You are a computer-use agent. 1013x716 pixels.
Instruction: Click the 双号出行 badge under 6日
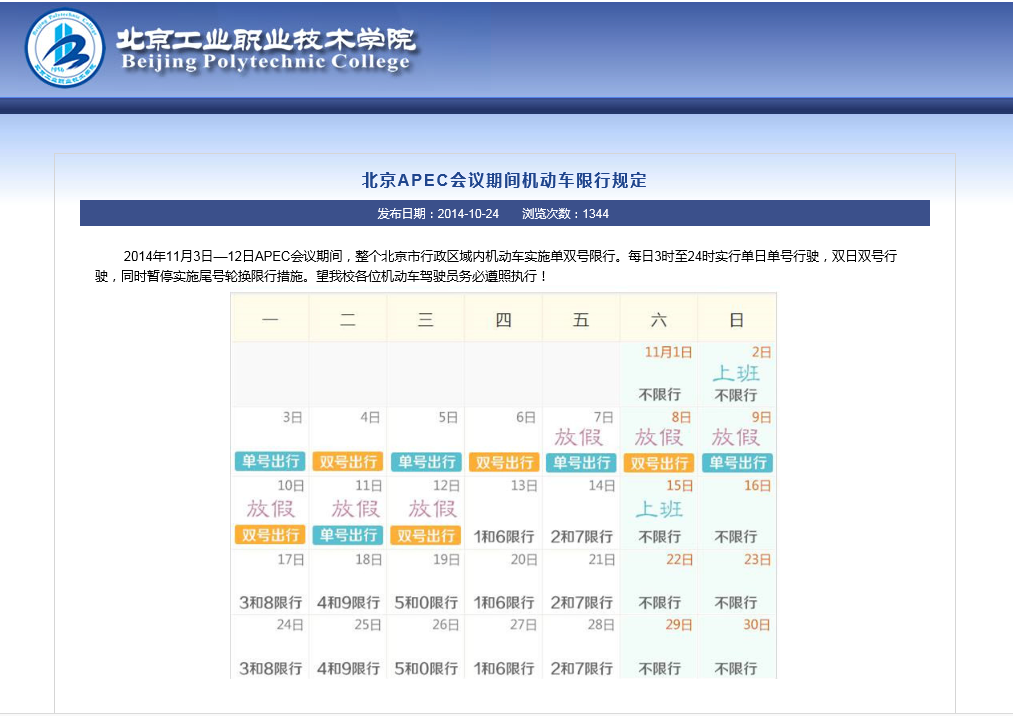(504, 462)
